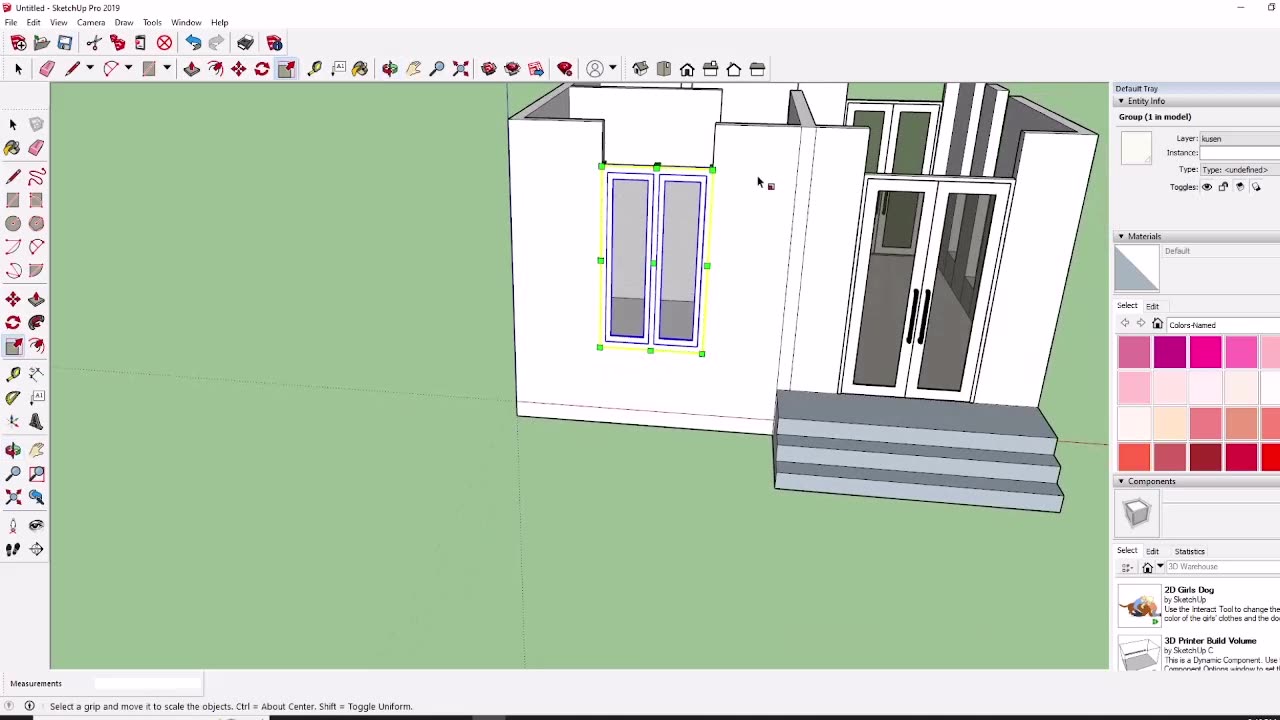This screenshot has height=720, width=1280.
Task: Go back in materials library
Action: (x=1125, y=324)
